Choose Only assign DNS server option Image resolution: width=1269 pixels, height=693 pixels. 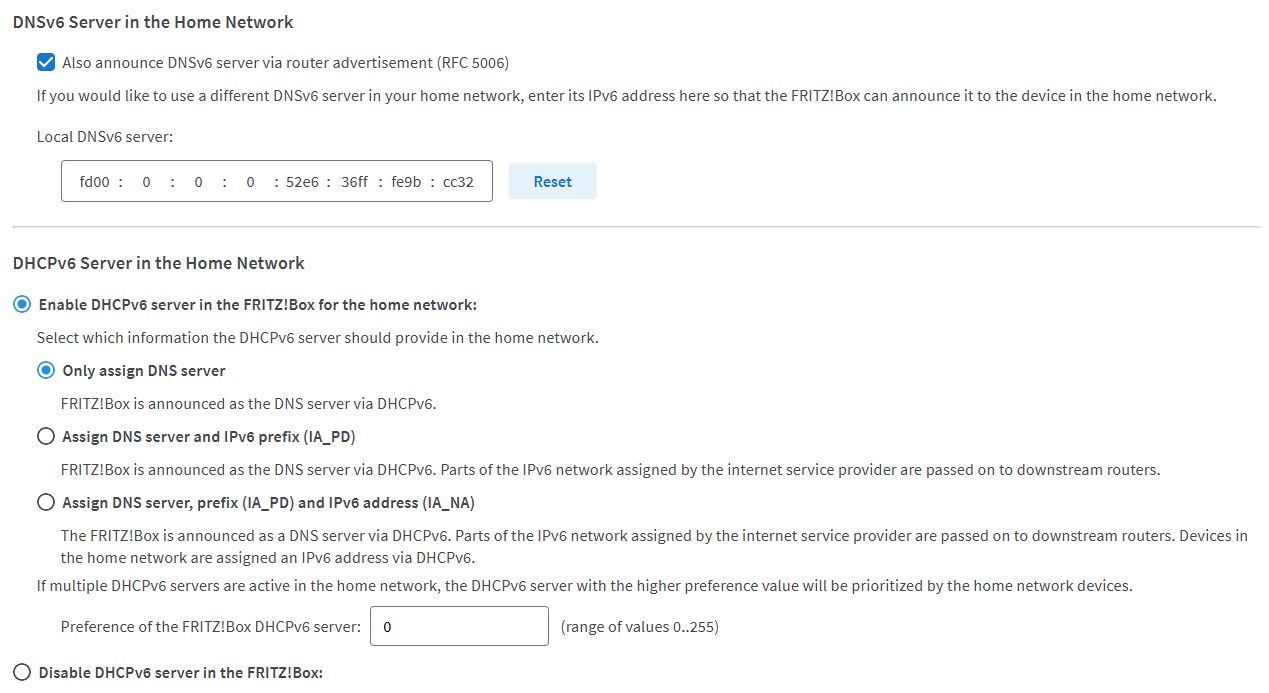point(46,371)
